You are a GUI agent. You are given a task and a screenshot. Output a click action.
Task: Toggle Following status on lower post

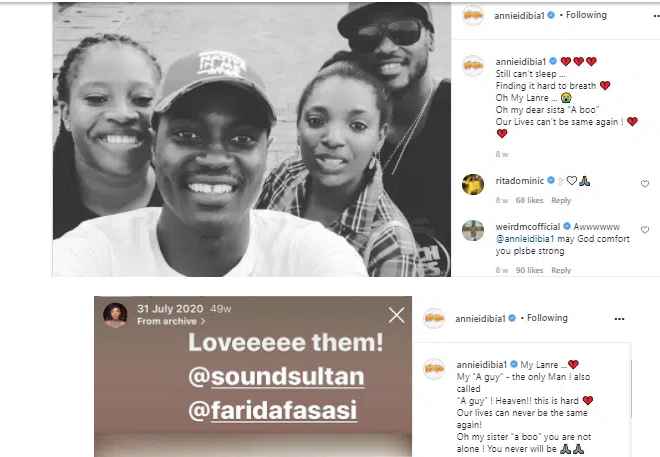(547, 318)
